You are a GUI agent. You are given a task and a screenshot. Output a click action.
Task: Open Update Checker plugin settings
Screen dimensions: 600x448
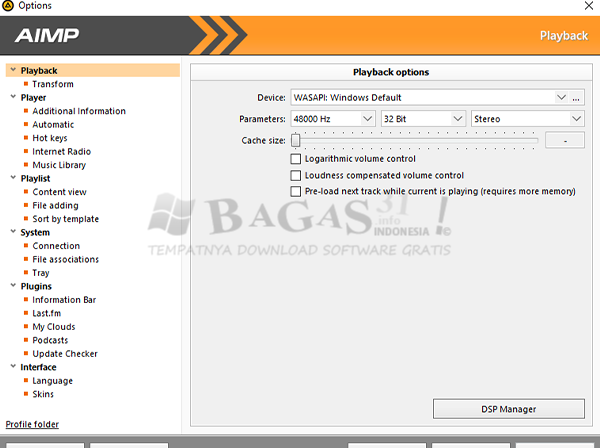[x=65, y=354]
